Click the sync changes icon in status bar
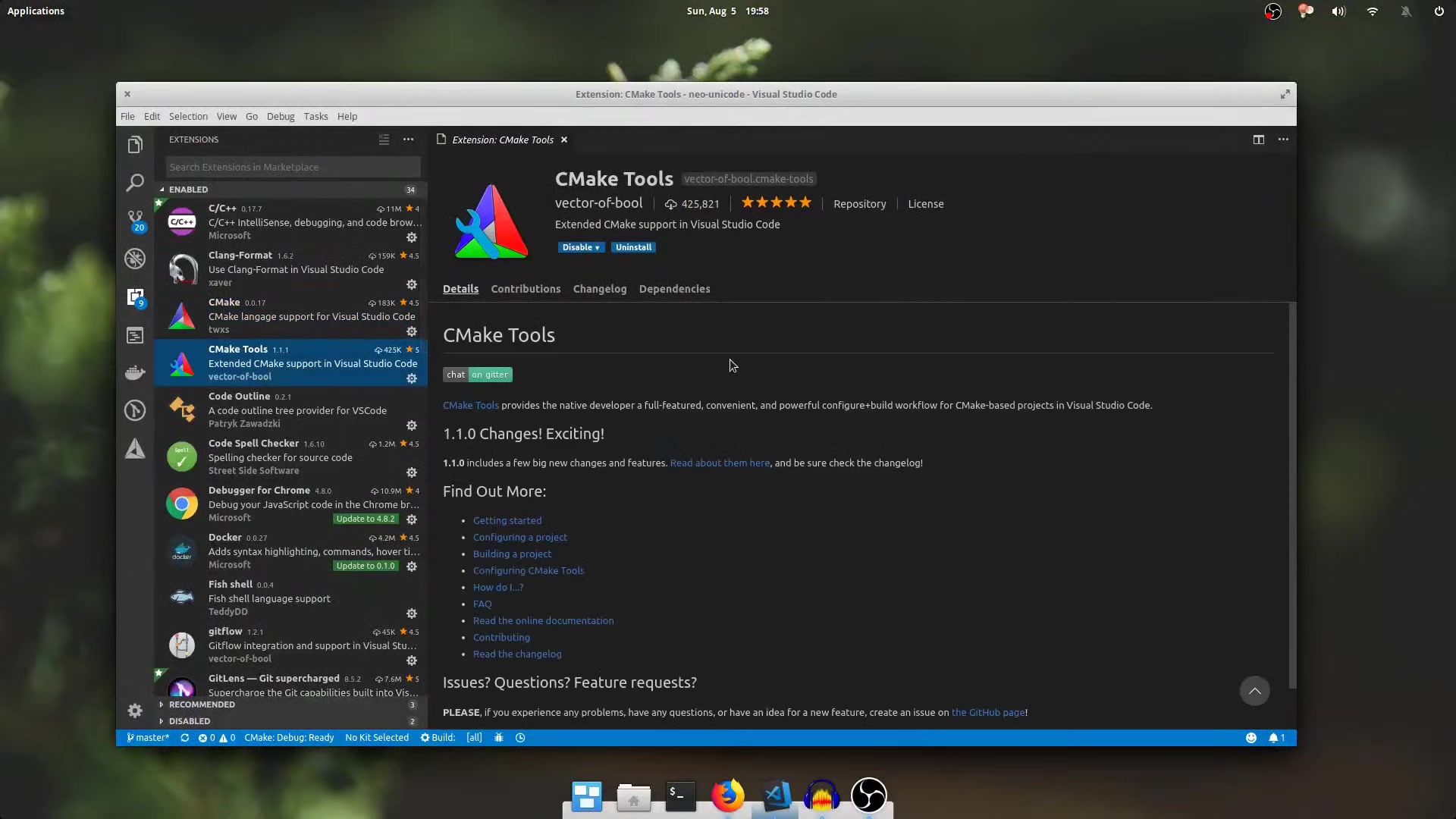This screenshot has height=819, width=1456. pos(184,738)
